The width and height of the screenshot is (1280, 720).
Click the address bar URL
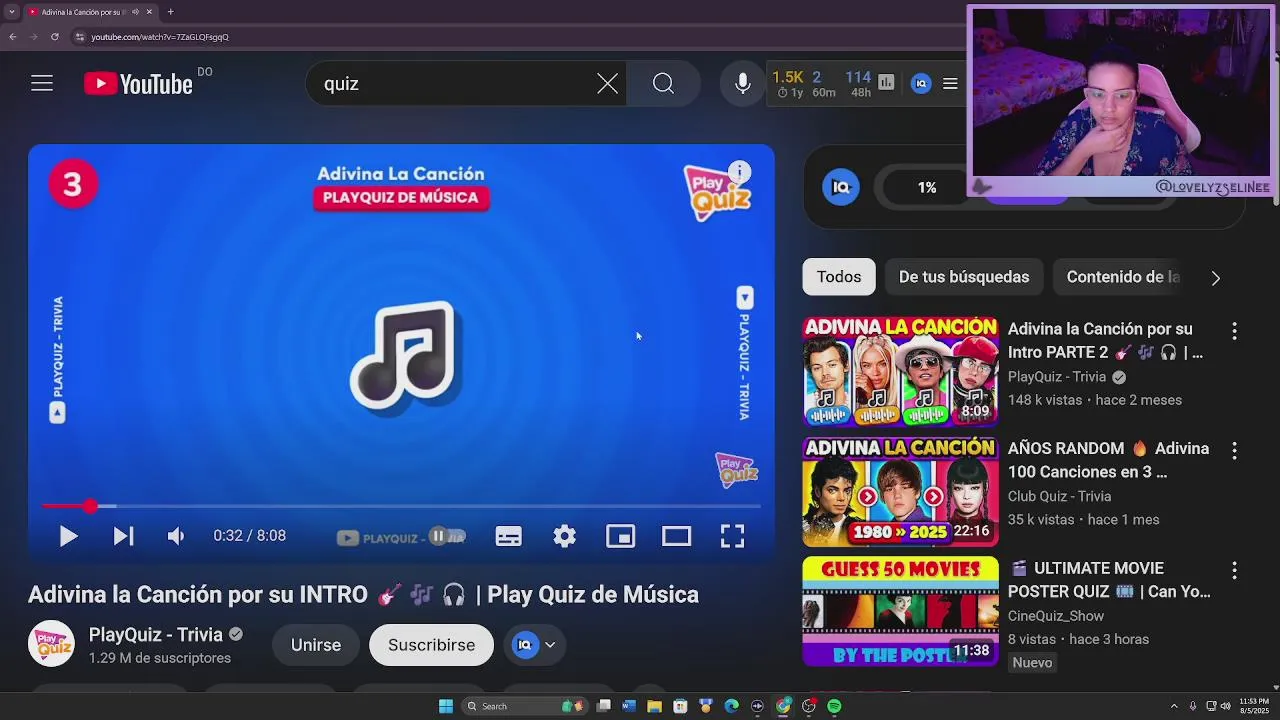pyautogui.click(x=160, y=37)
